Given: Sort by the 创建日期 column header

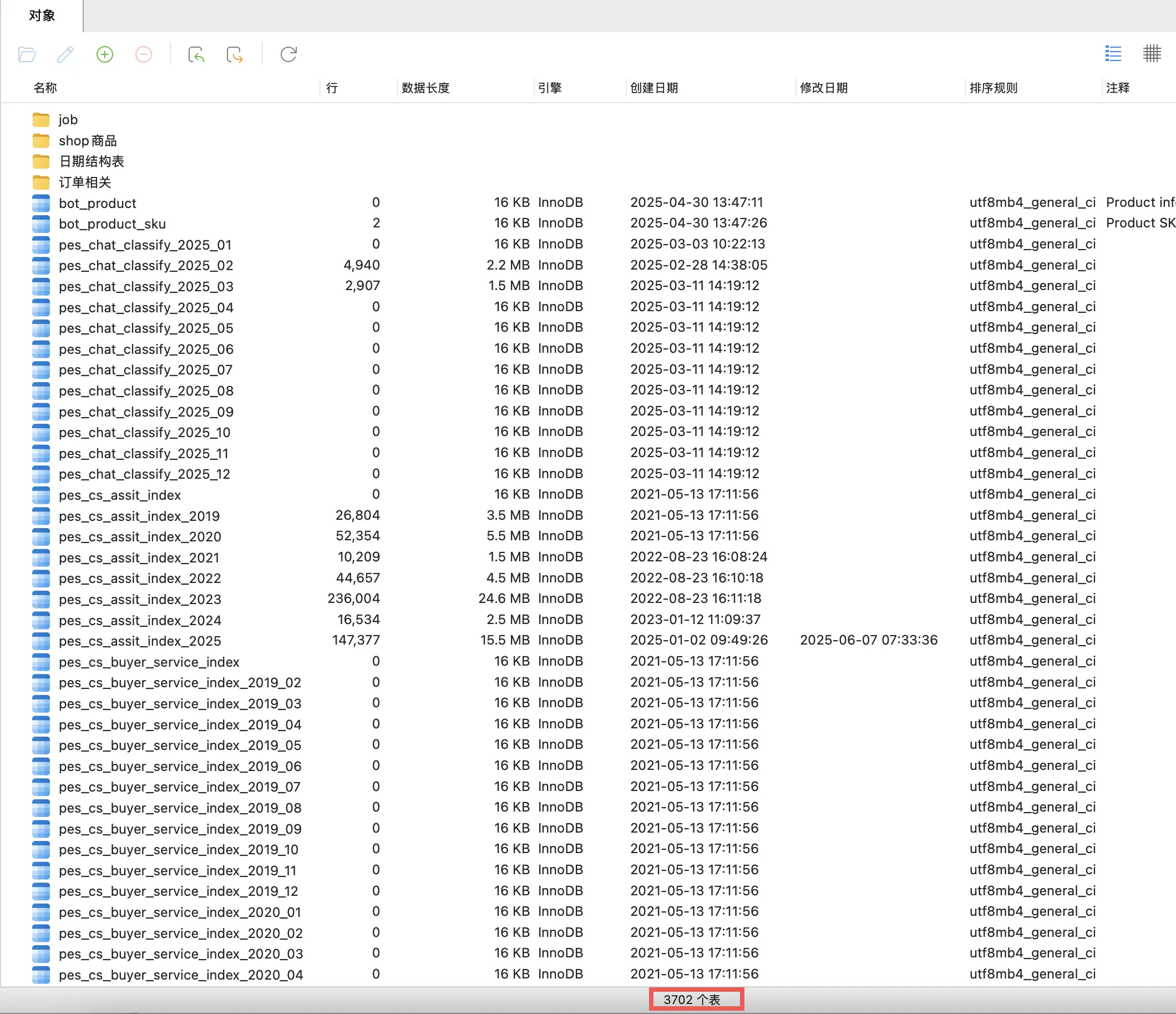Looking at the screenshot, I should click(654, 88).
